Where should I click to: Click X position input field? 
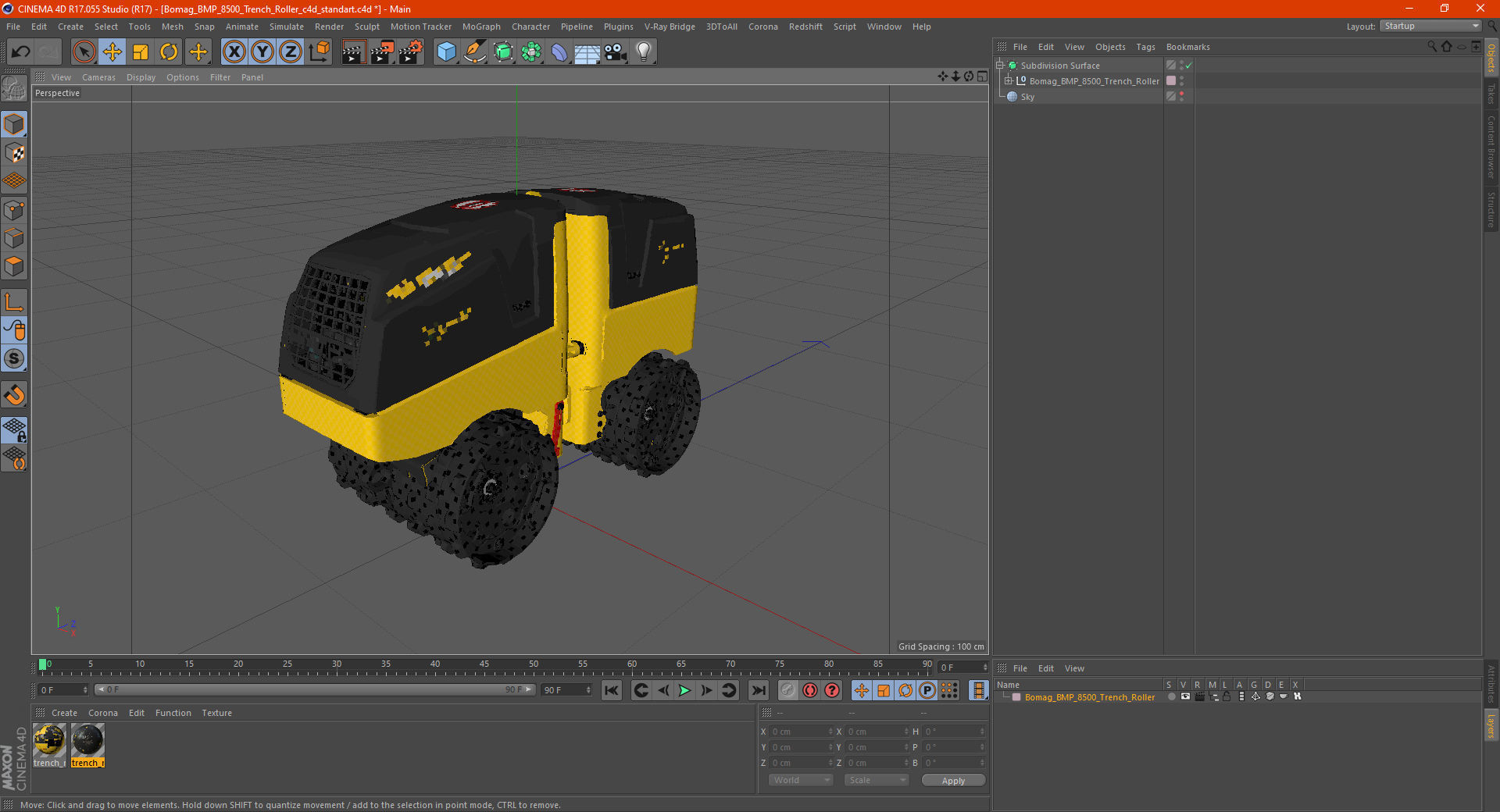(x=801, y=732)
